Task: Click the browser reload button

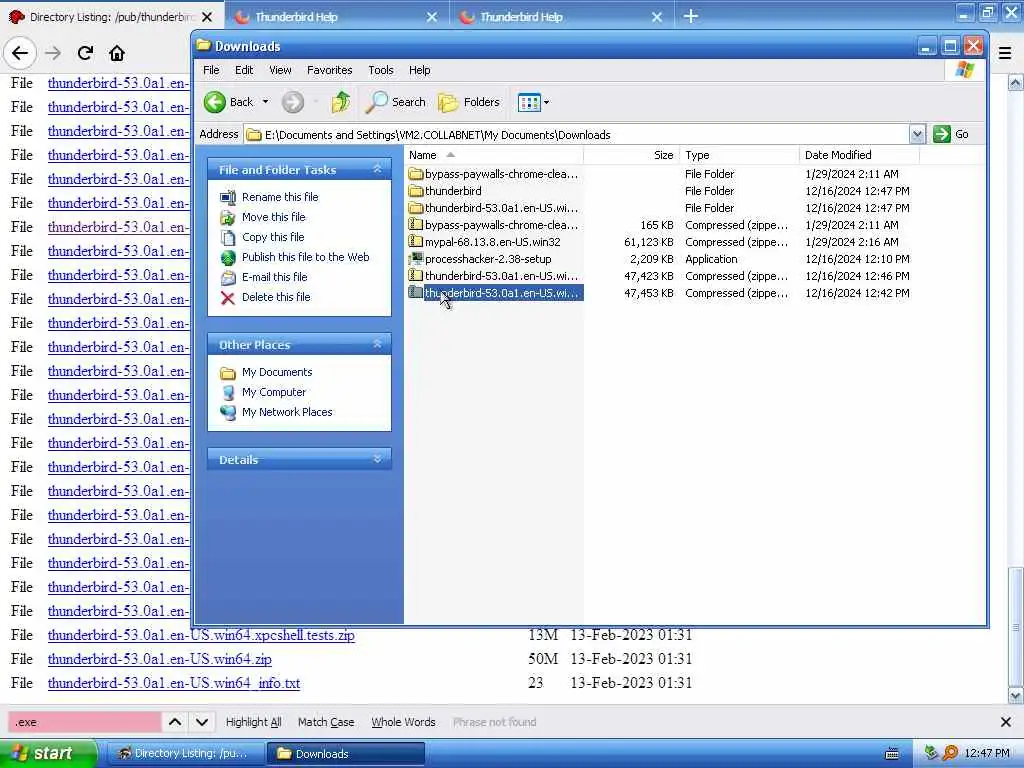Action: [x=85, y=53]
